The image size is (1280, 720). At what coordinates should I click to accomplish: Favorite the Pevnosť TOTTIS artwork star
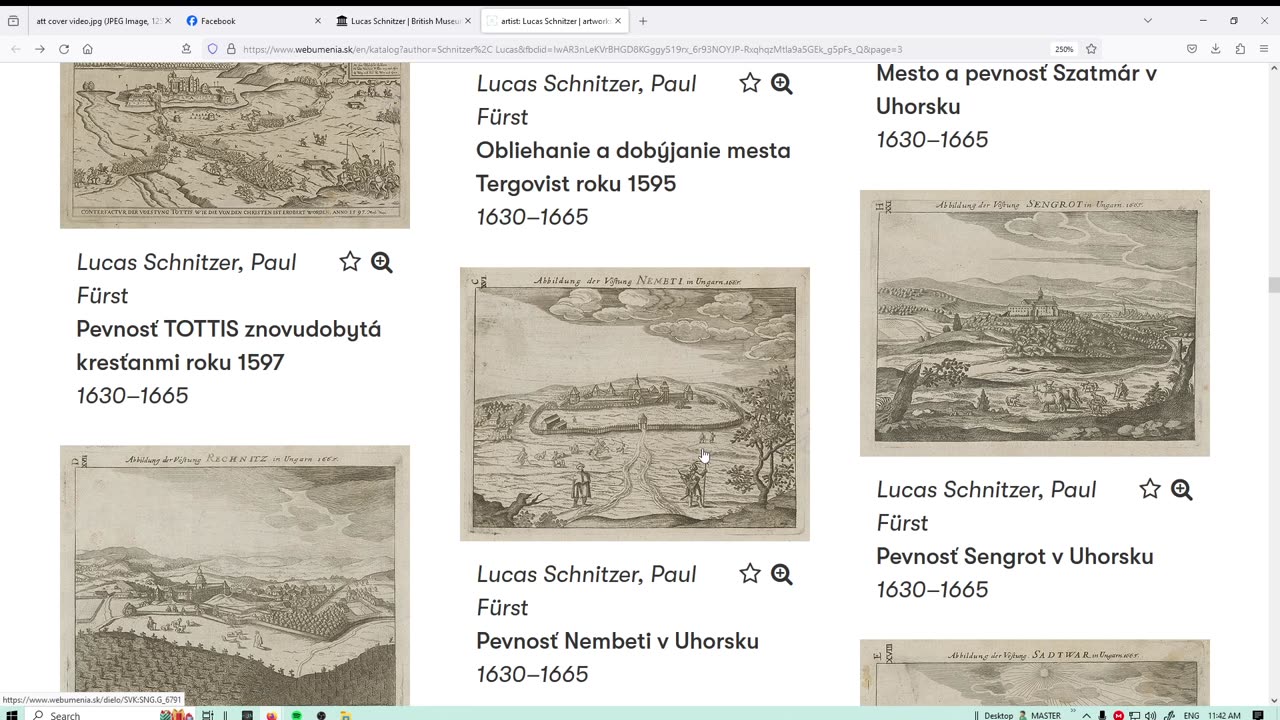point(350,262)
